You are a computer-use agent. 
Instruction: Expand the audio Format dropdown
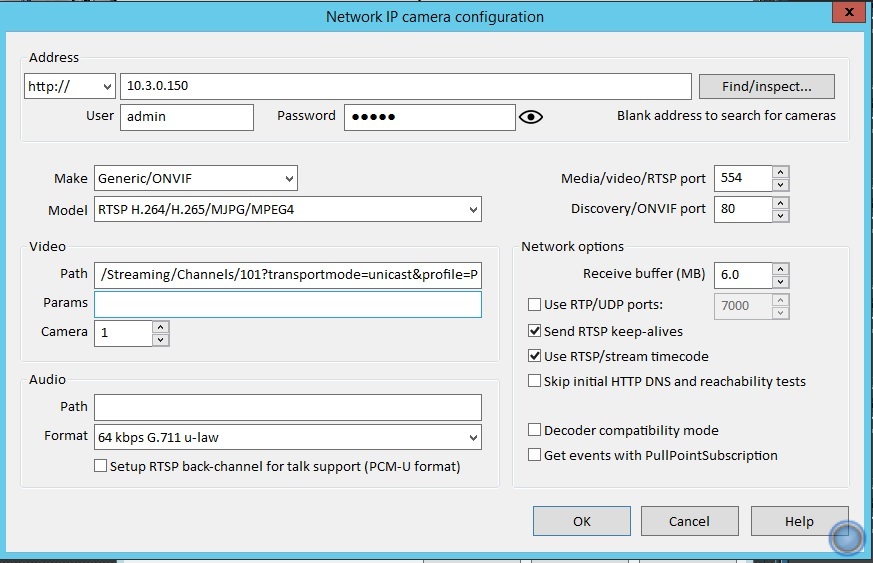[x=288, y=437]
